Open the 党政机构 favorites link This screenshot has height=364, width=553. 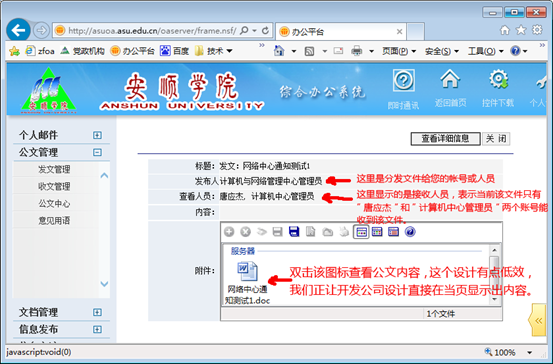tap(83, 51)
